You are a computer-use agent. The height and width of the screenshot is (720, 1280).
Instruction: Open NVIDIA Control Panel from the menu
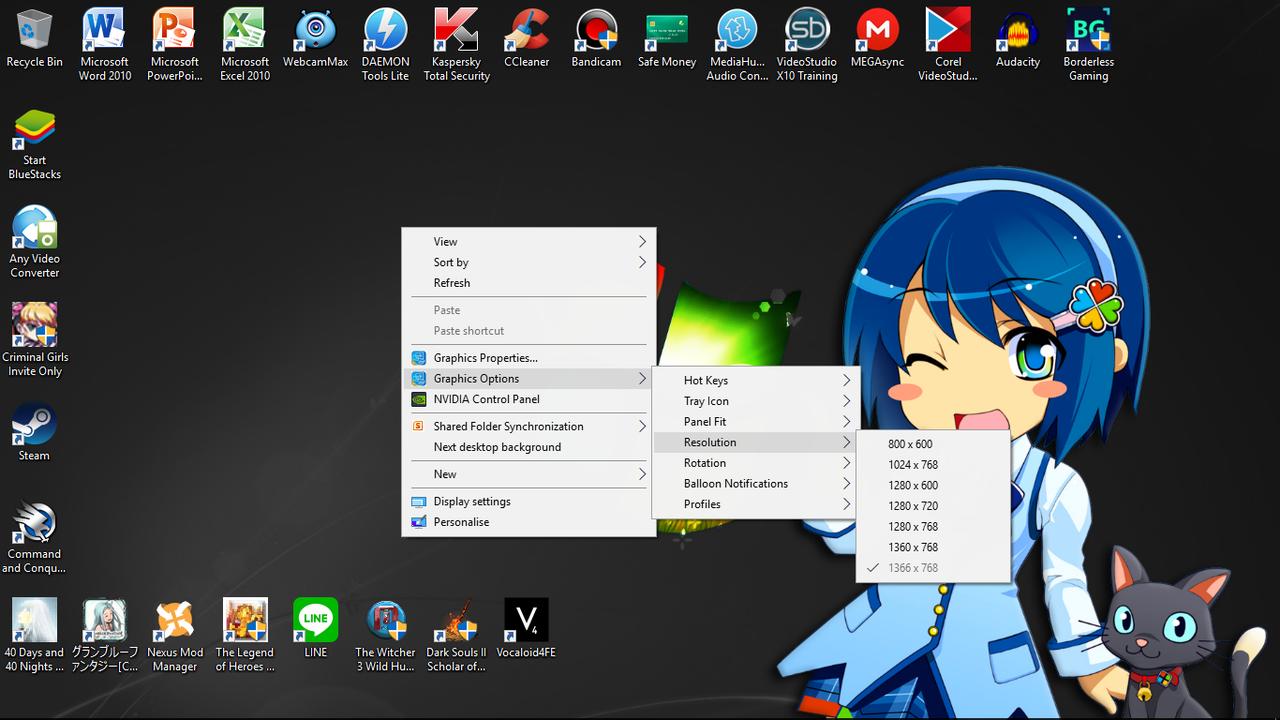pyautogui.click(x=487, y=399)
